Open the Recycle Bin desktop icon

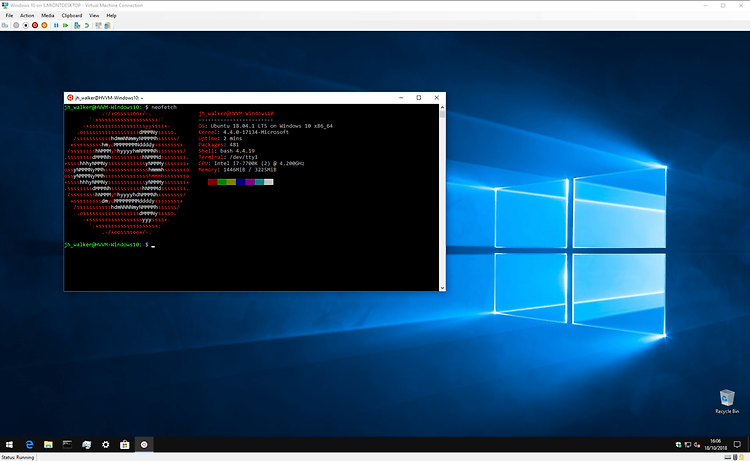click(x=727, y=402)
